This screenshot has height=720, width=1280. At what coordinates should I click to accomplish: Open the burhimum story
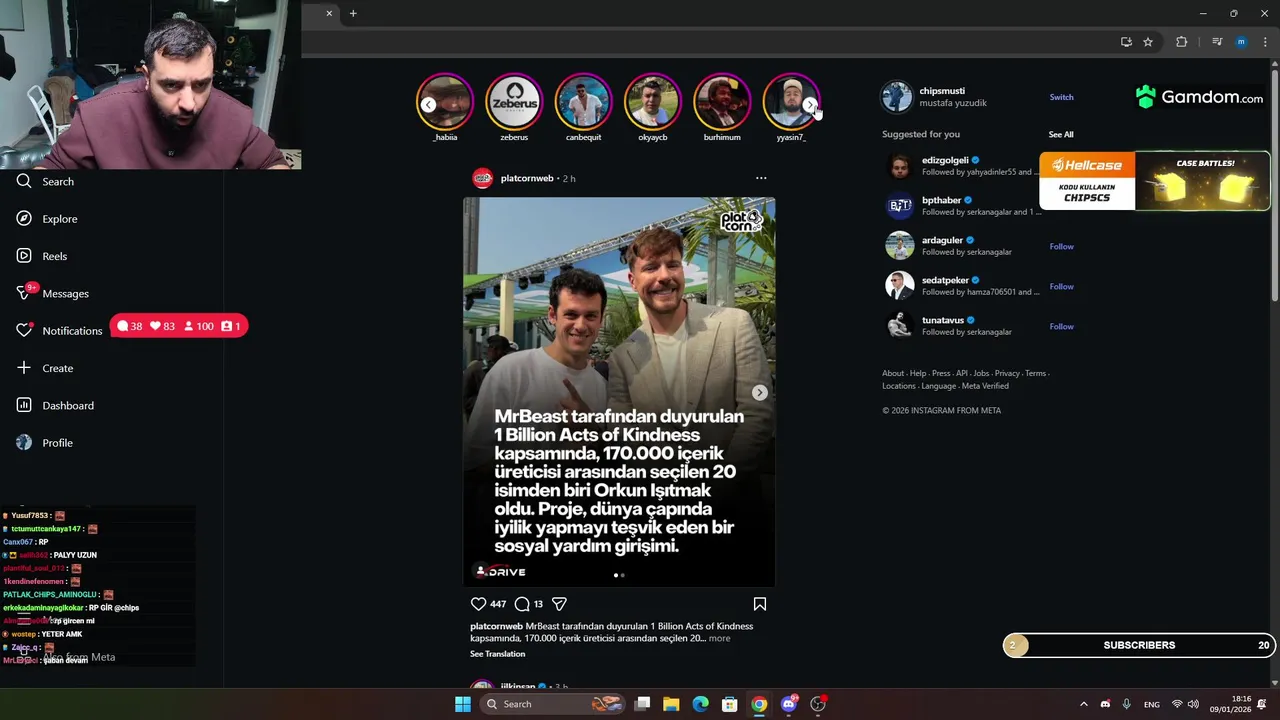point(722,102)
